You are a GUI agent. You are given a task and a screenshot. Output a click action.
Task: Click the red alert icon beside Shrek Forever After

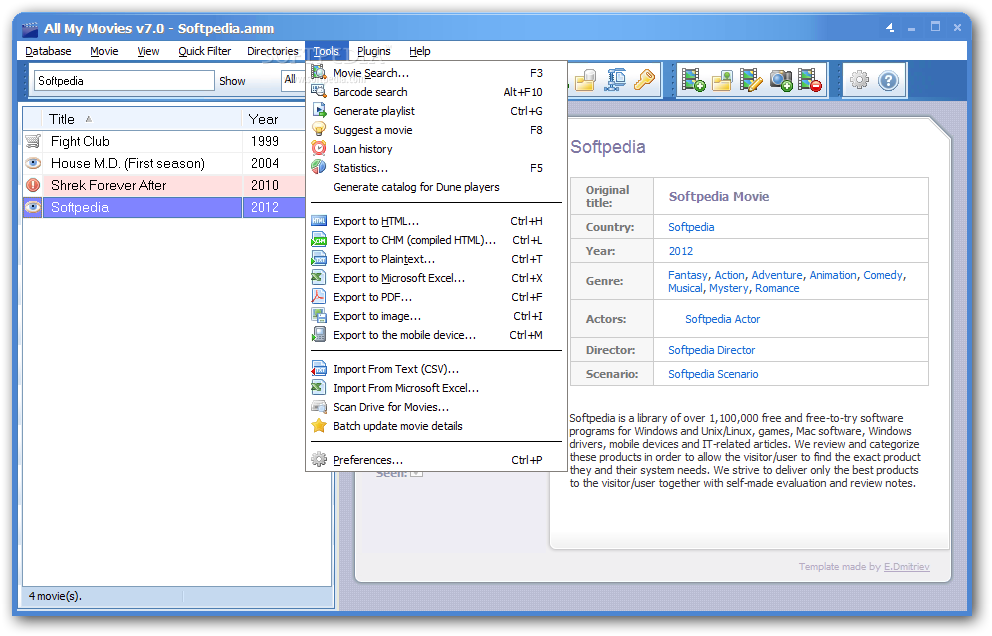[x=33, y=185]
